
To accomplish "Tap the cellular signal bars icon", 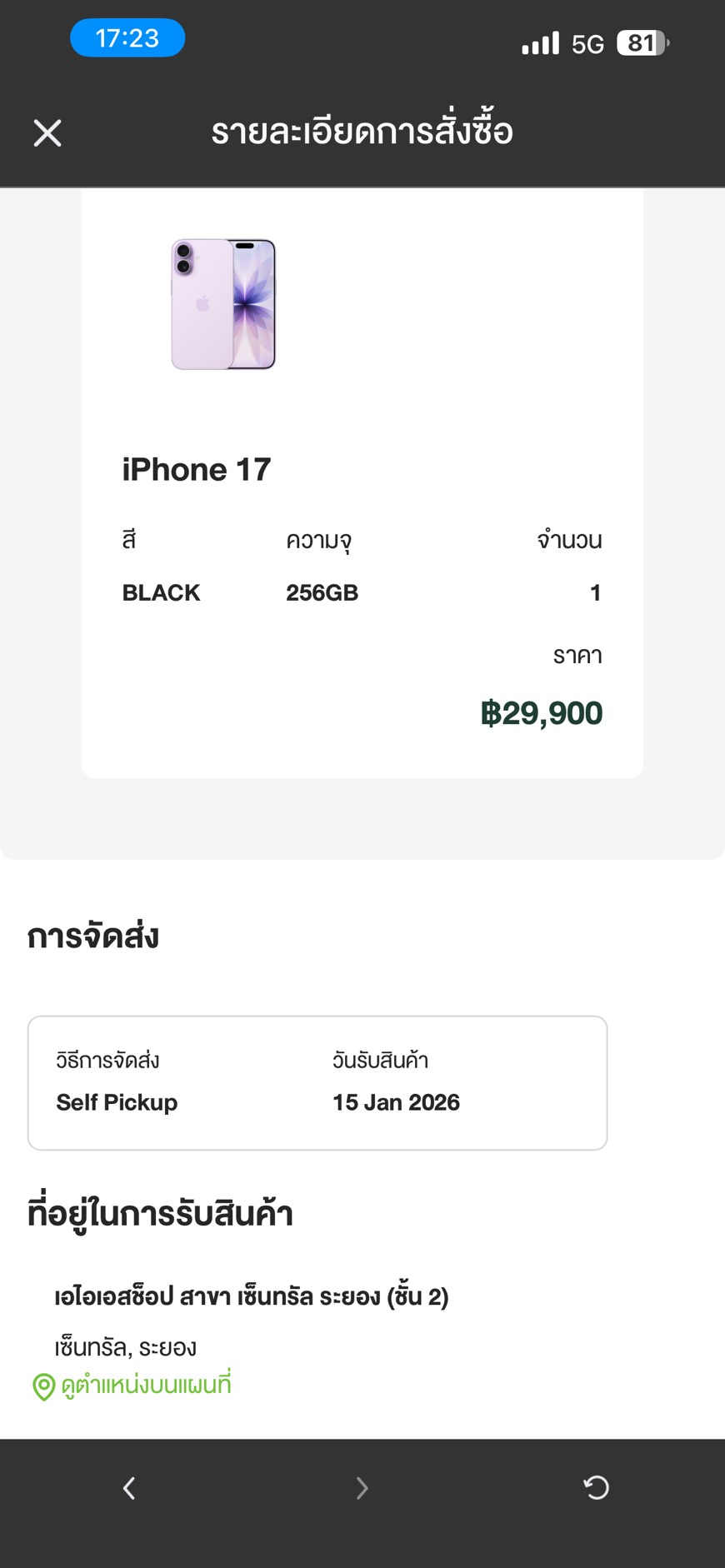I will click(540, 42).
